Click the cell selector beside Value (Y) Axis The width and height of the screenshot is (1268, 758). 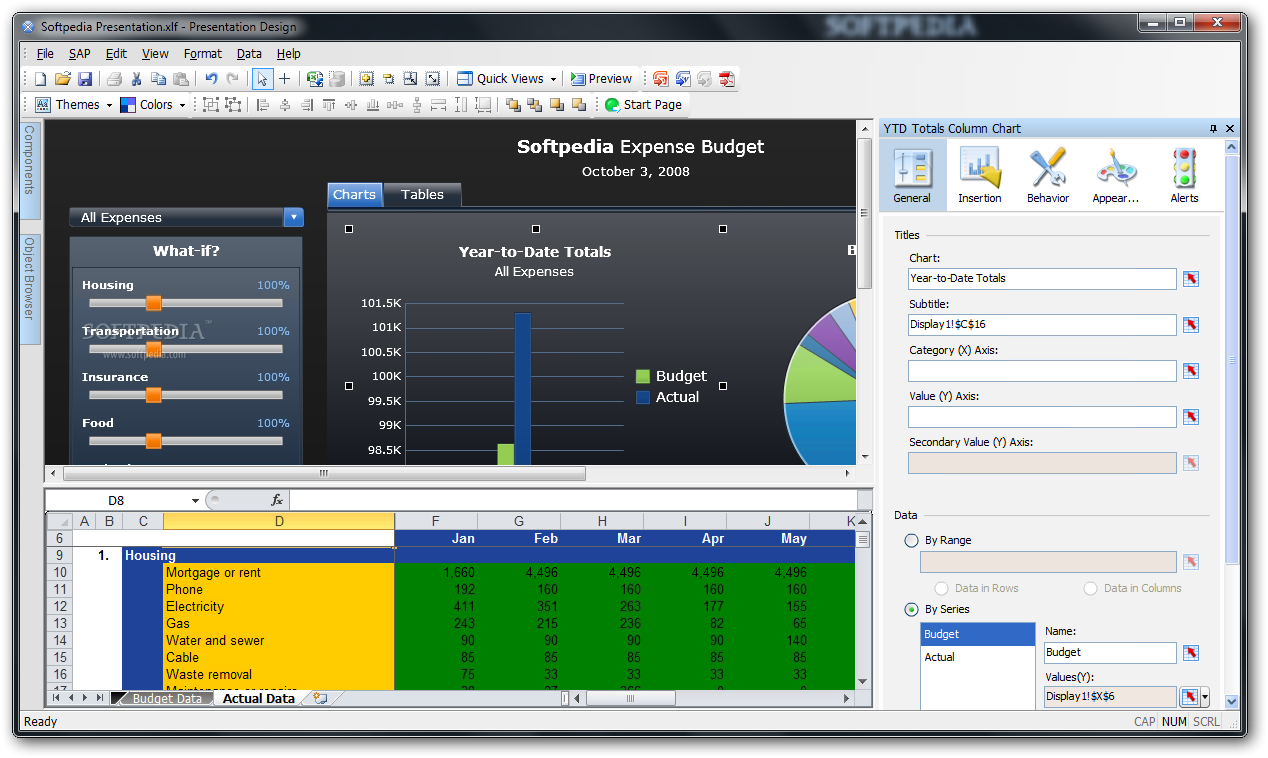(1190, 417)
